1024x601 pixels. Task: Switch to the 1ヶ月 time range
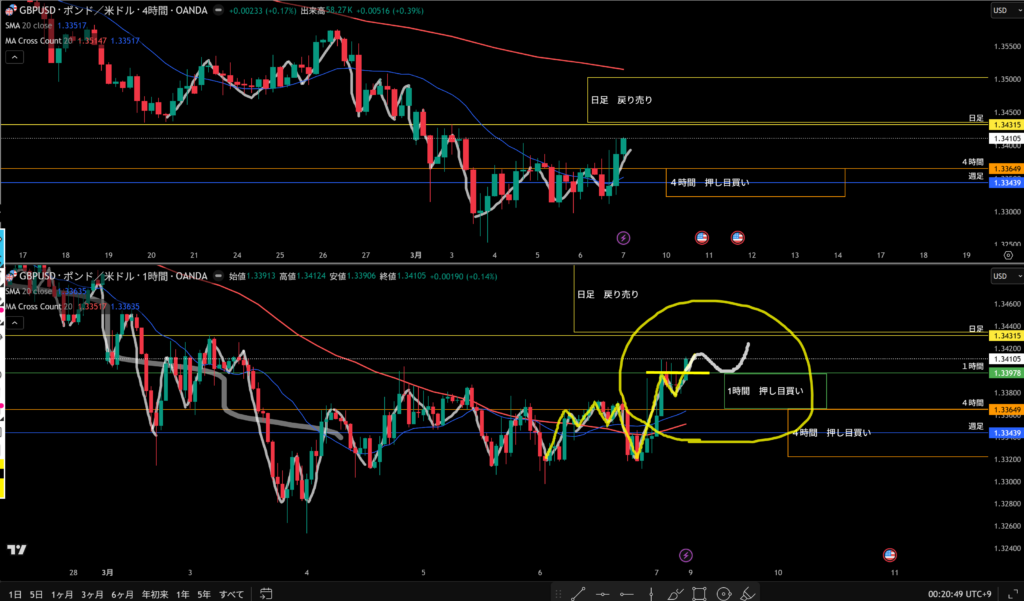[x=64, y=593]
